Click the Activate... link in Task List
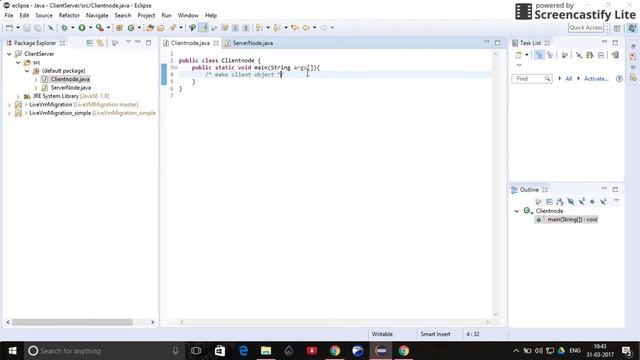640x360 pixels. [596, 79]
